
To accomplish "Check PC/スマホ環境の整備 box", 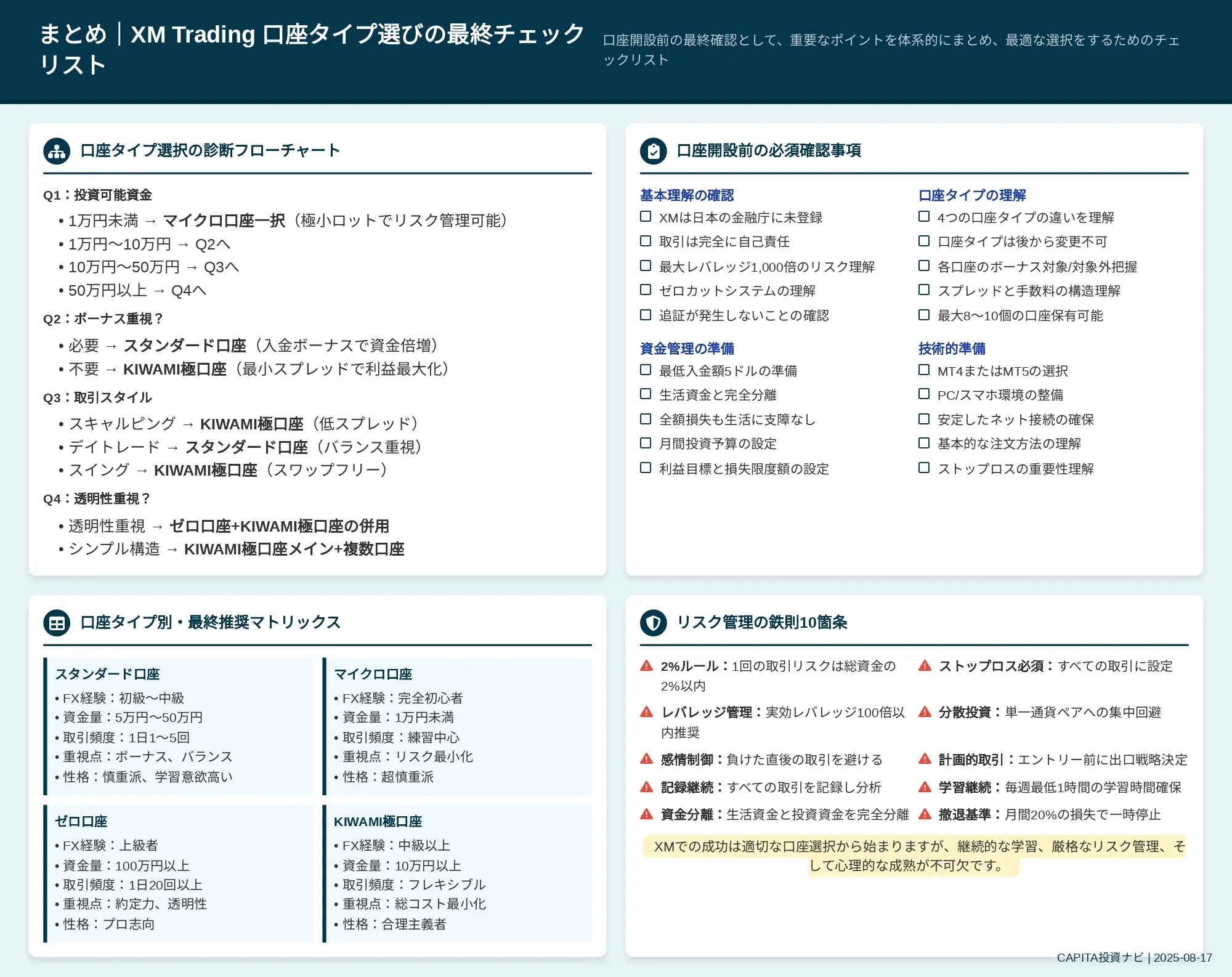I will tap(924, 394).
